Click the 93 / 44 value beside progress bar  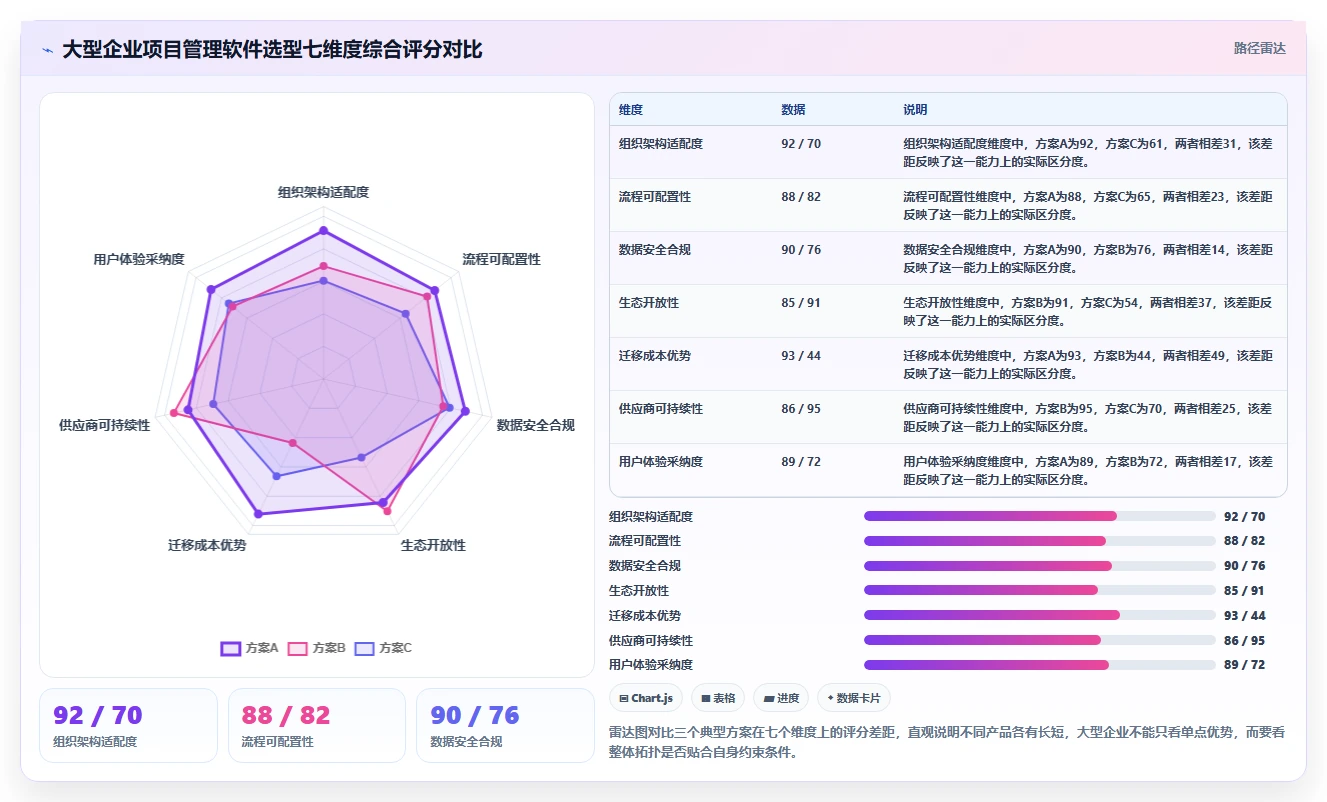tap(1245, 615)
